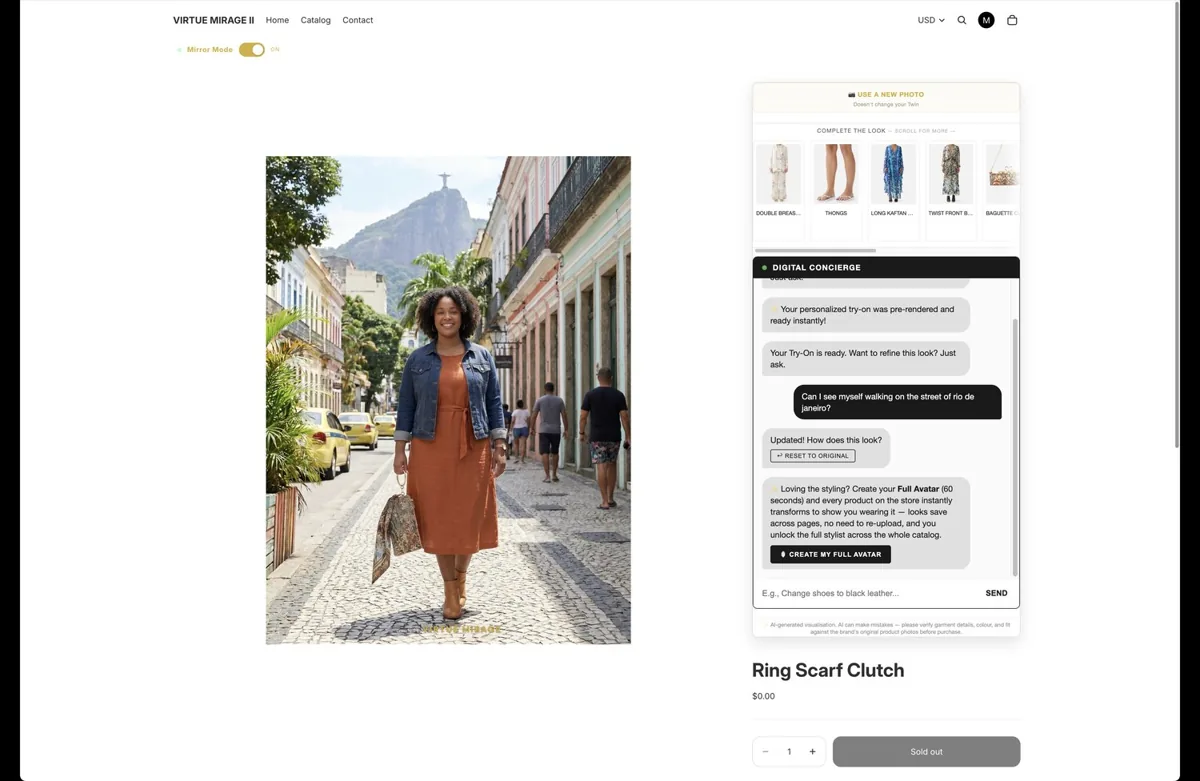Click the 'Ring Scarf Clutch' product title
The image size is (1200, 781).
[x=828, y=670]
